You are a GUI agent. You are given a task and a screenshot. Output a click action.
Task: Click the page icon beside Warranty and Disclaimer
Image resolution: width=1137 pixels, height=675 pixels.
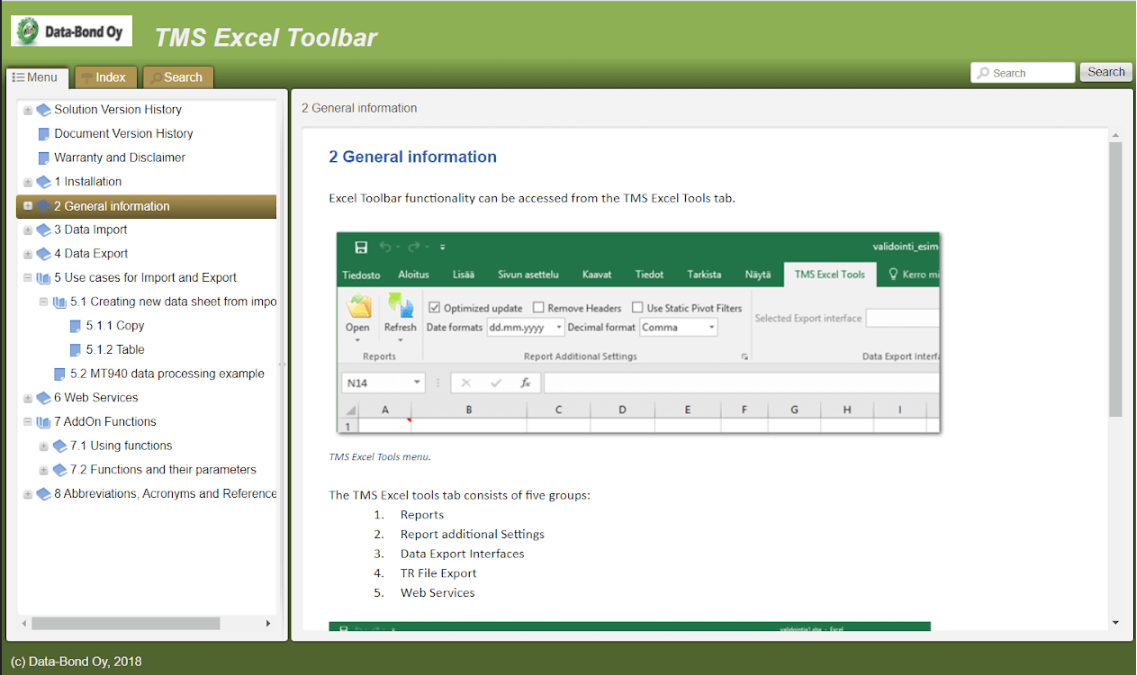[x=43, y=158]
